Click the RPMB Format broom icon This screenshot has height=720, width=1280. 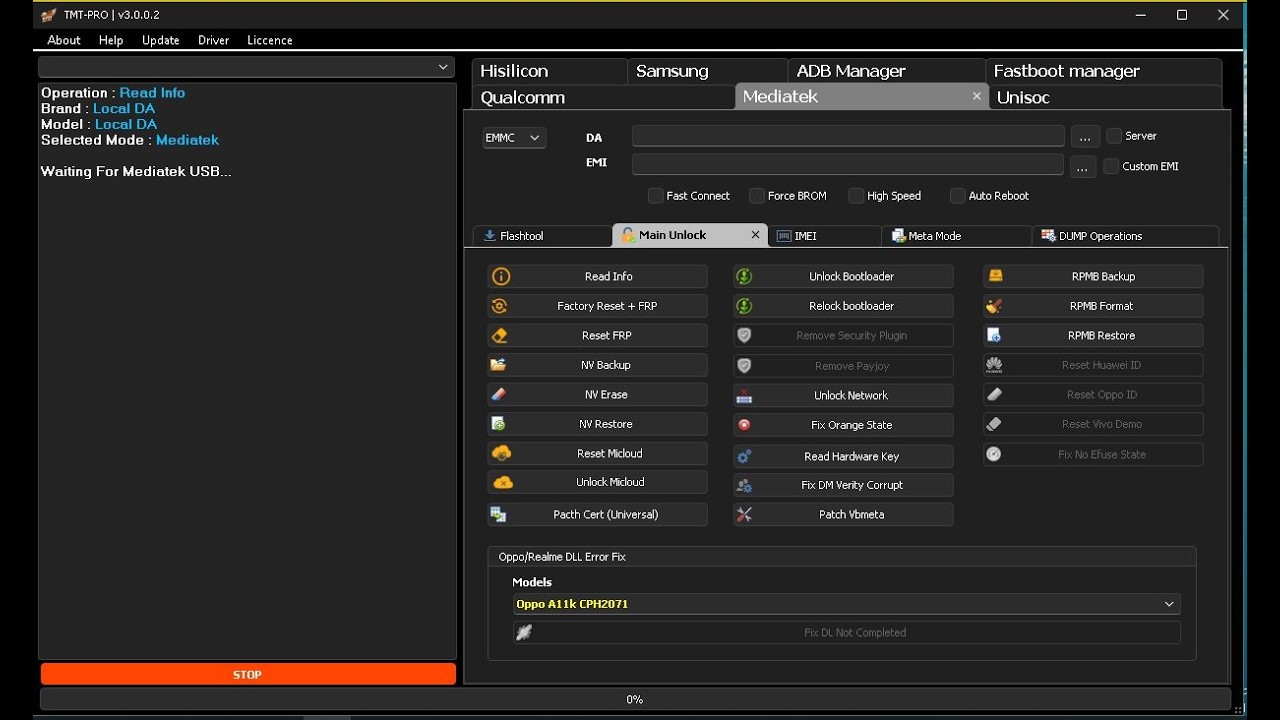993,306
